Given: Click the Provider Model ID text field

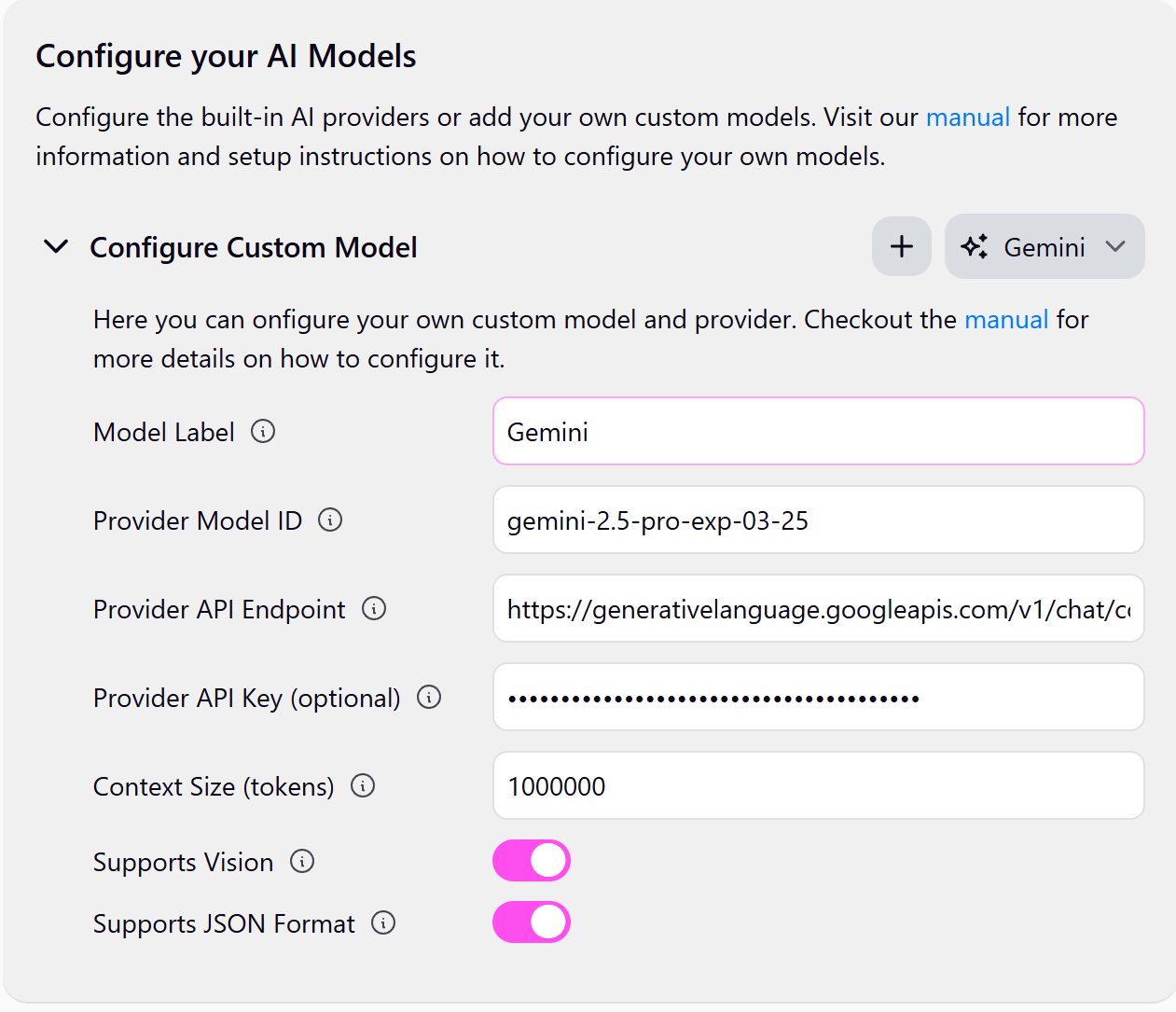Looking at the screenshot, I should pyautogui.click(x=819, y=520).
